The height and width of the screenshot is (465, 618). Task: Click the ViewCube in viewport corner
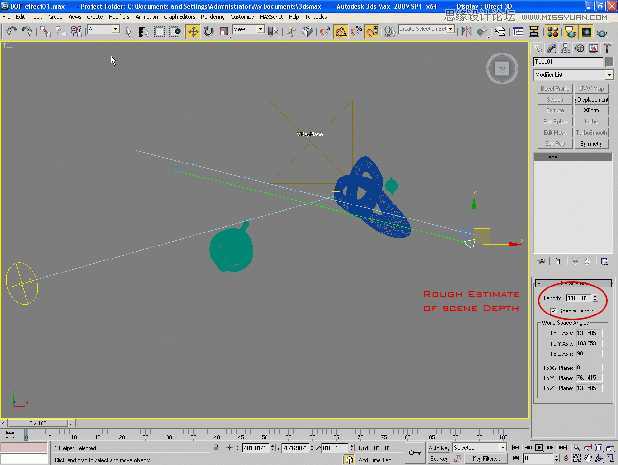point(502,69)
